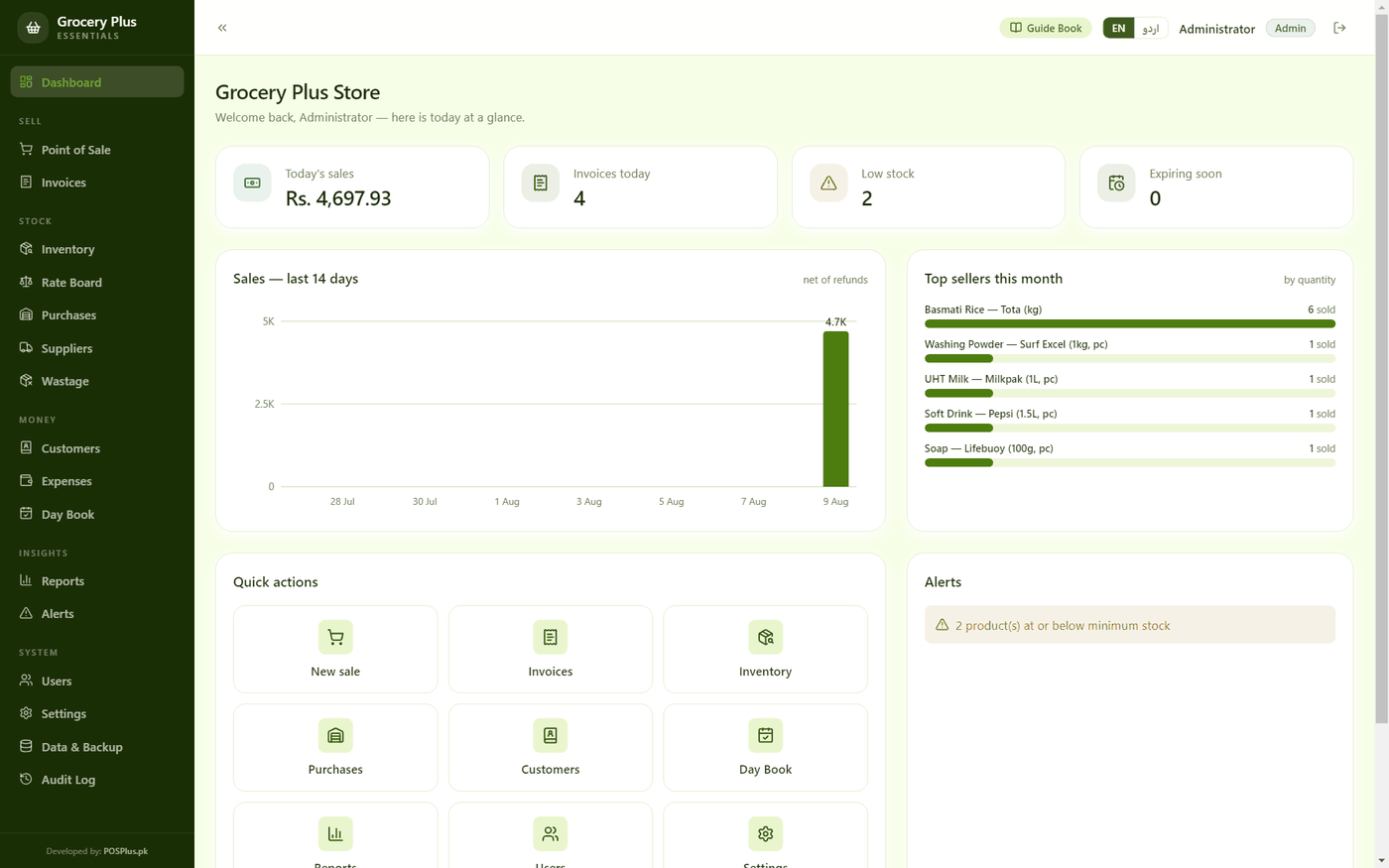Click the Day Book calendar icon in sidebar
1389x868 pixels.
pos(26,514)
